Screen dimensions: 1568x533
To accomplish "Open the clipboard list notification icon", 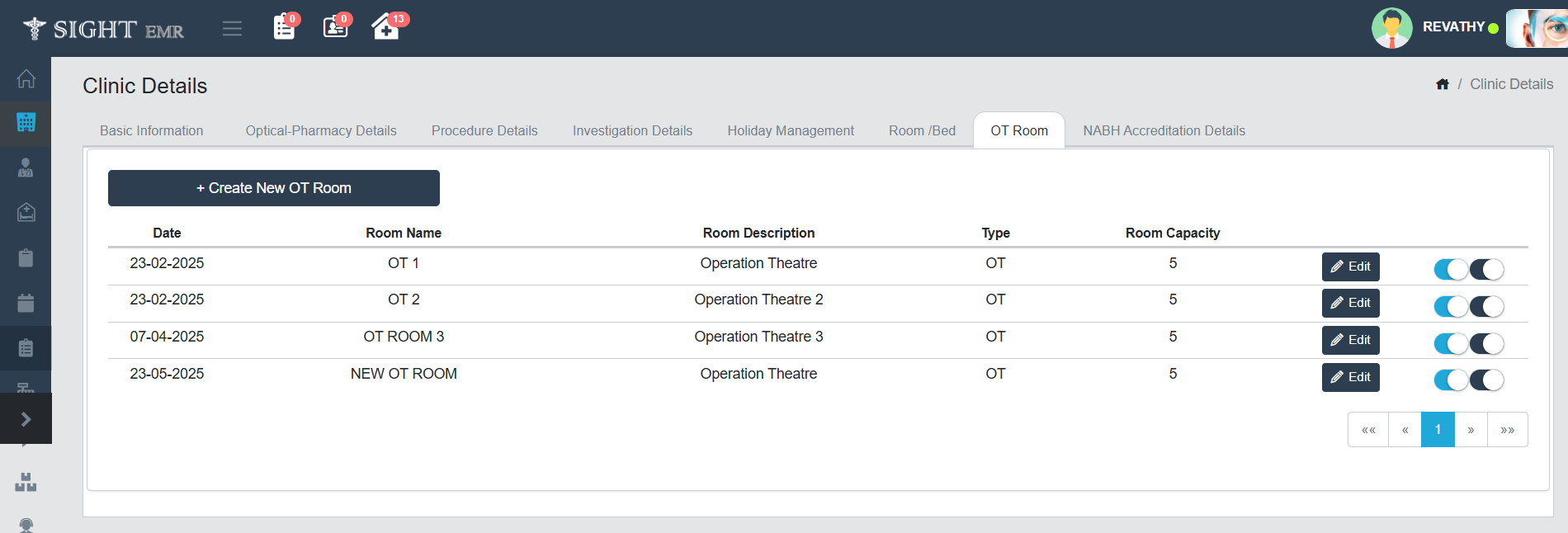I will (284, 27).
